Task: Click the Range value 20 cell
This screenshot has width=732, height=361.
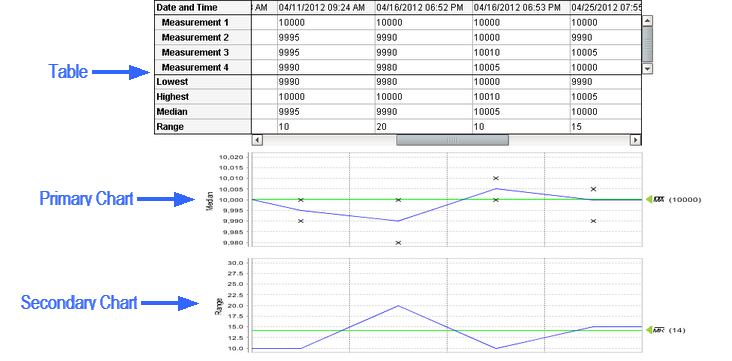Action: click(x=423, y=127)
